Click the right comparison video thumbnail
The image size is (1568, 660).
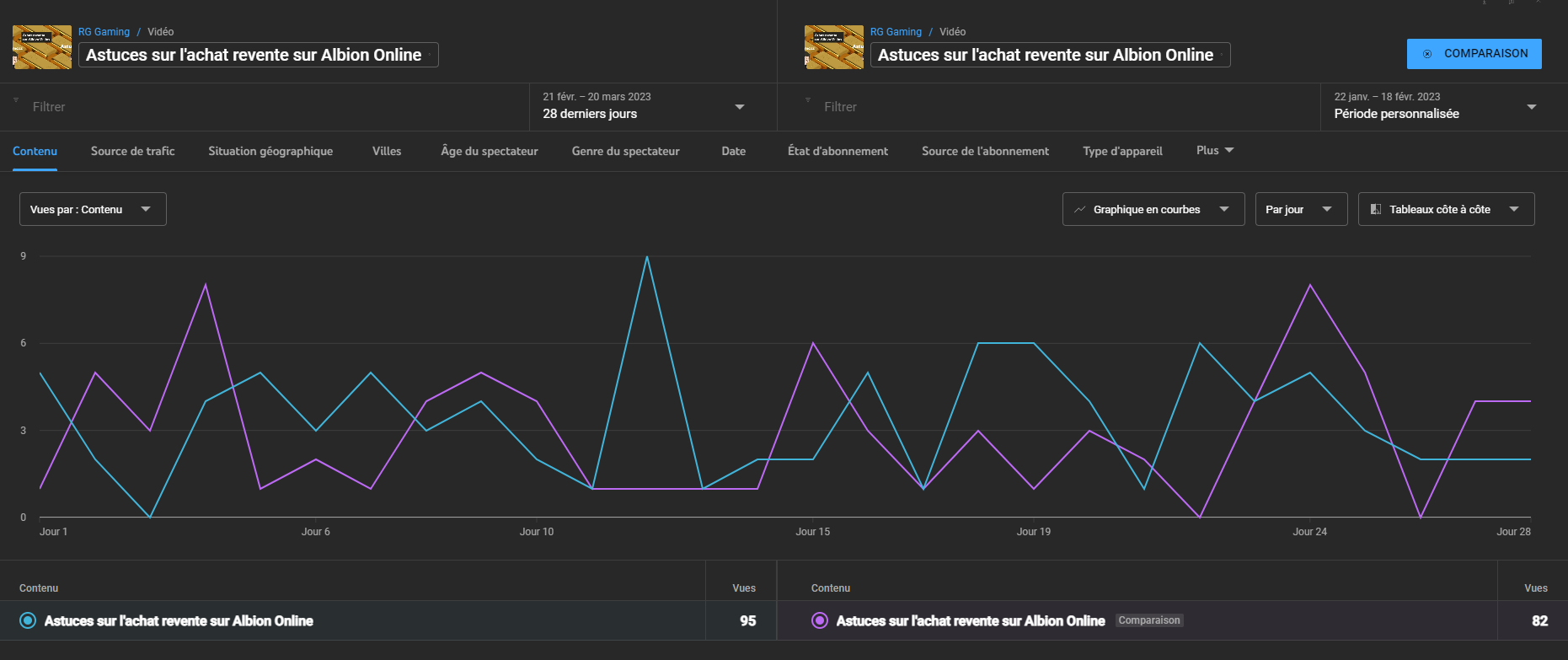click(834, 47)
